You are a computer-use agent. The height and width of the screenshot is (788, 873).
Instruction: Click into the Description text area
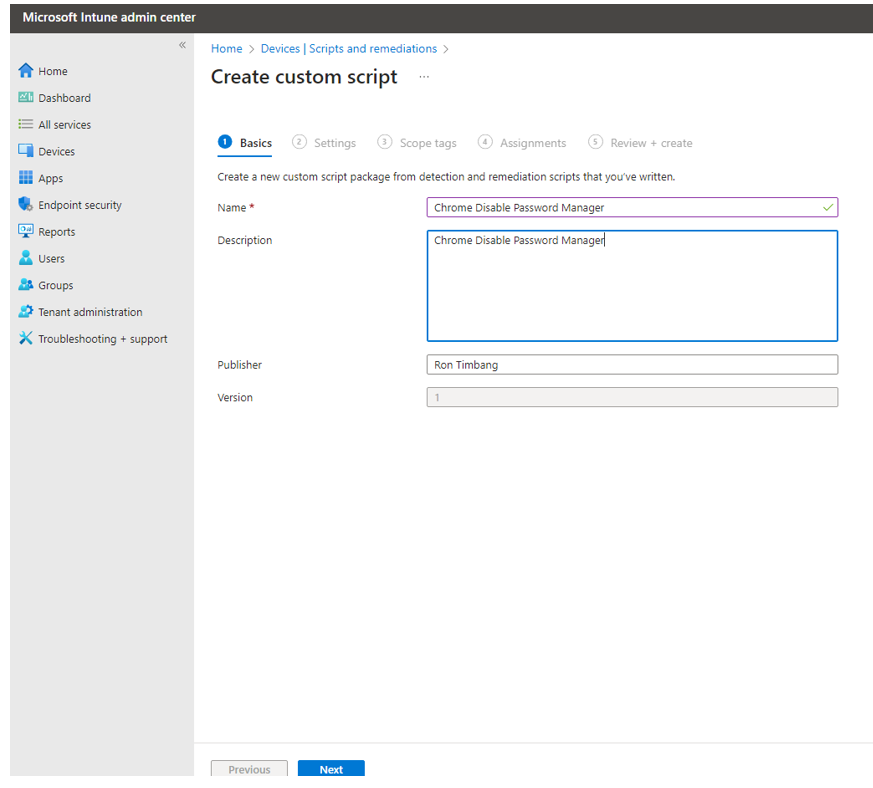[x=632, y=286]
